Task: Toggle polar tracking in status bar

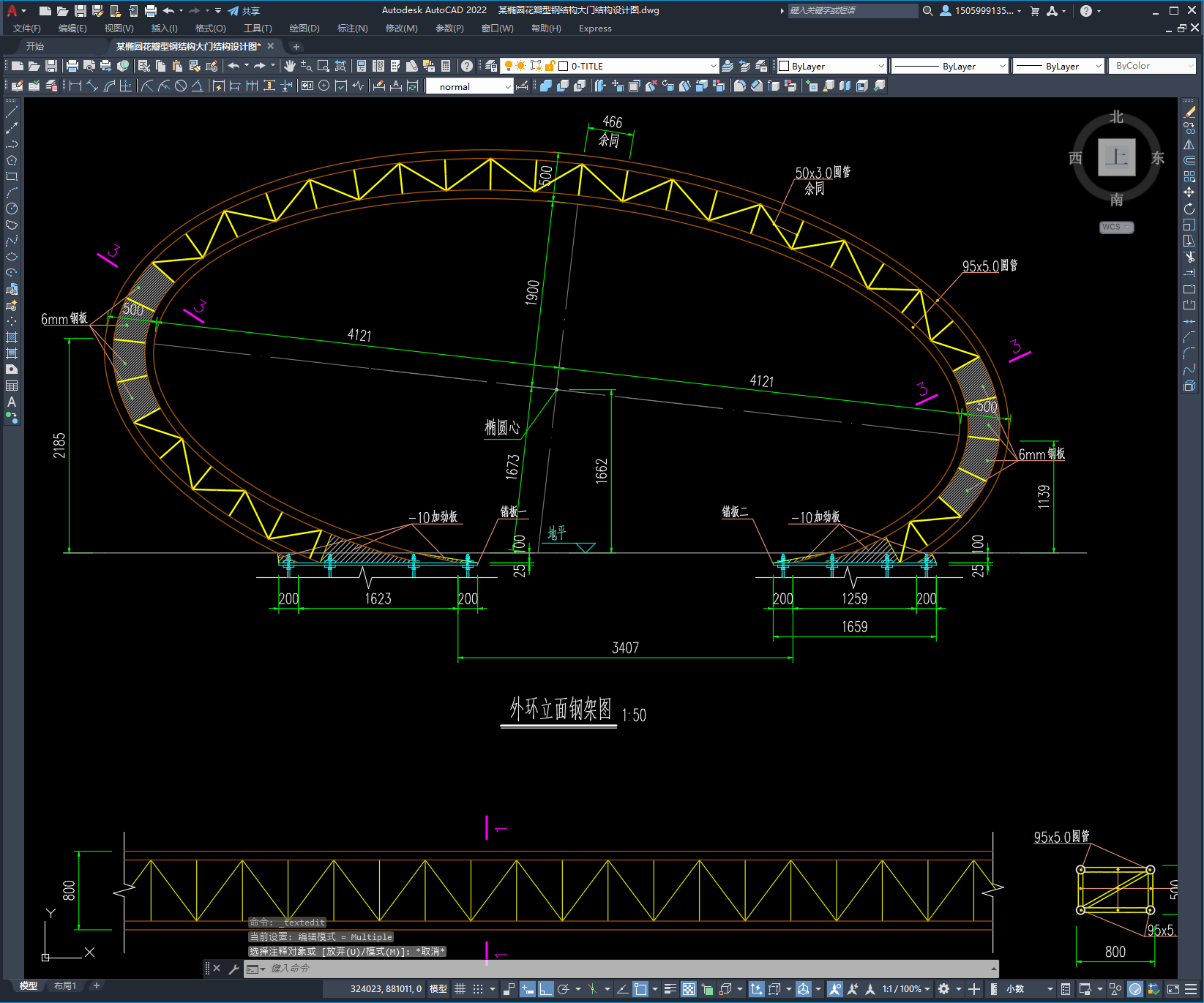Action: pyautogui.click(x=564, y=989)
